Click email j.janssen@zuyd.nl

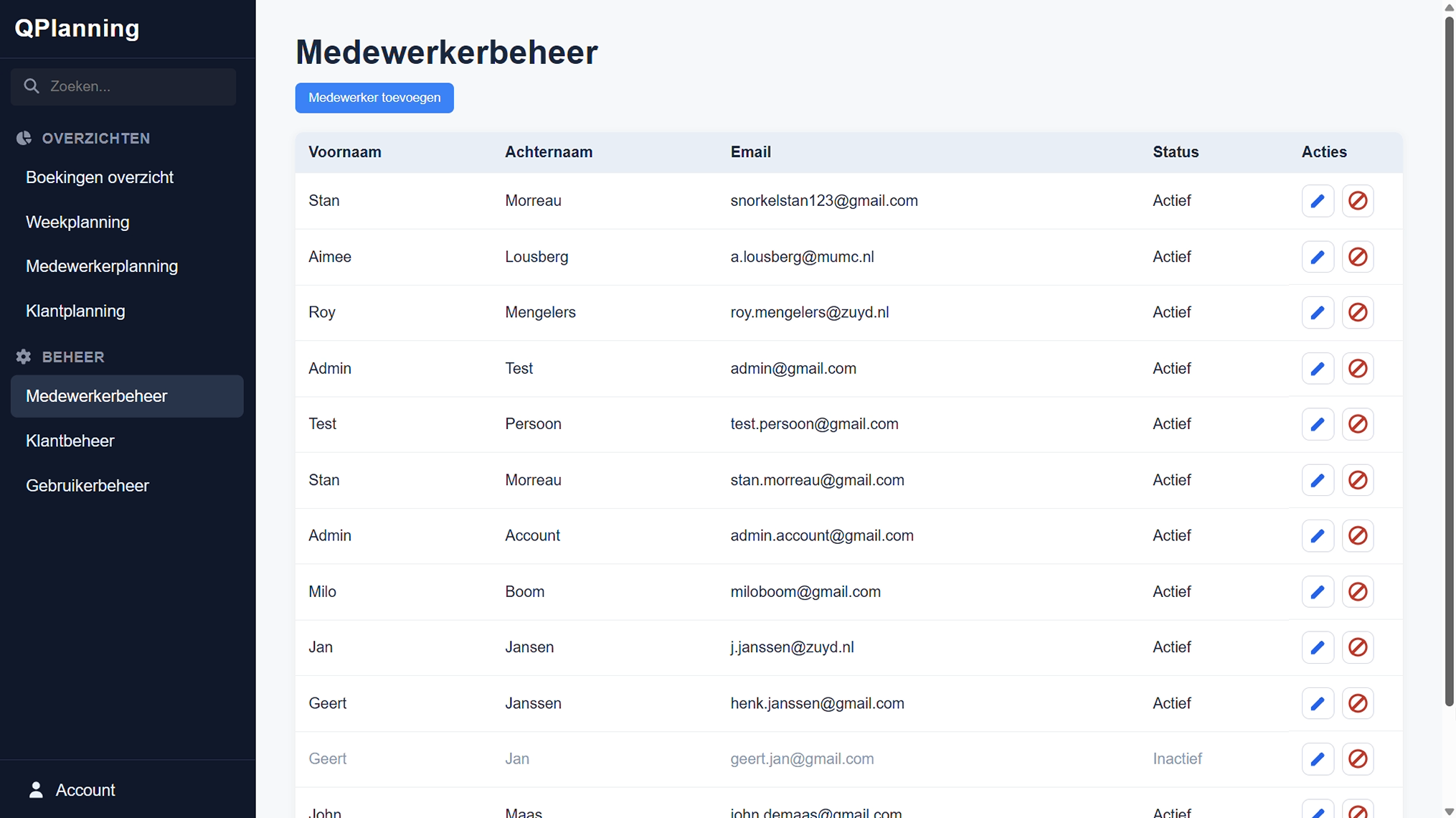coord(792,647)
